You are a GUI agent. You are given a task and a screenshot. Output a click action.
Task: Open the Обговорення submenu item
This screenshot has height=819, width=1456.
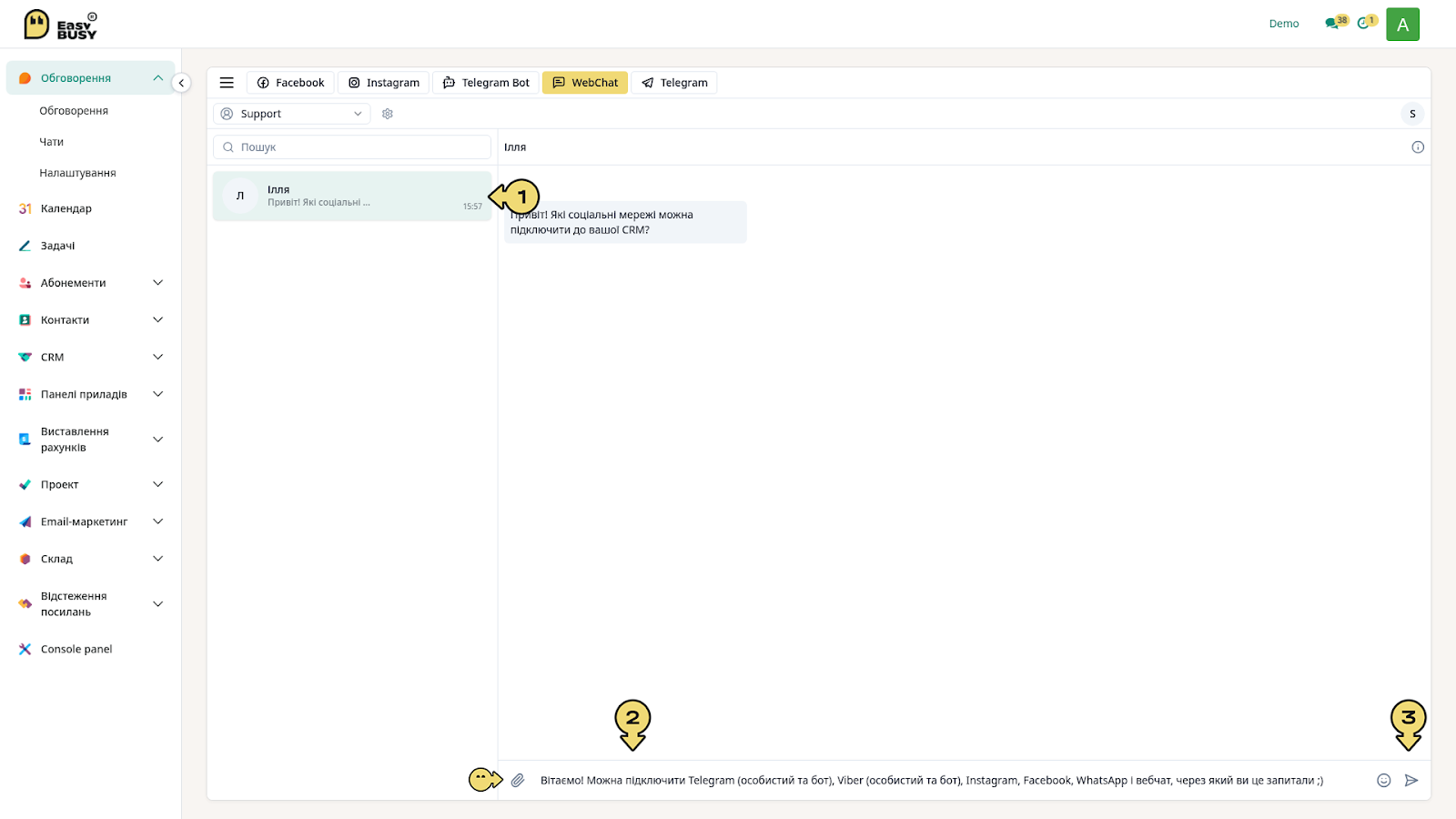pos(74,111)
